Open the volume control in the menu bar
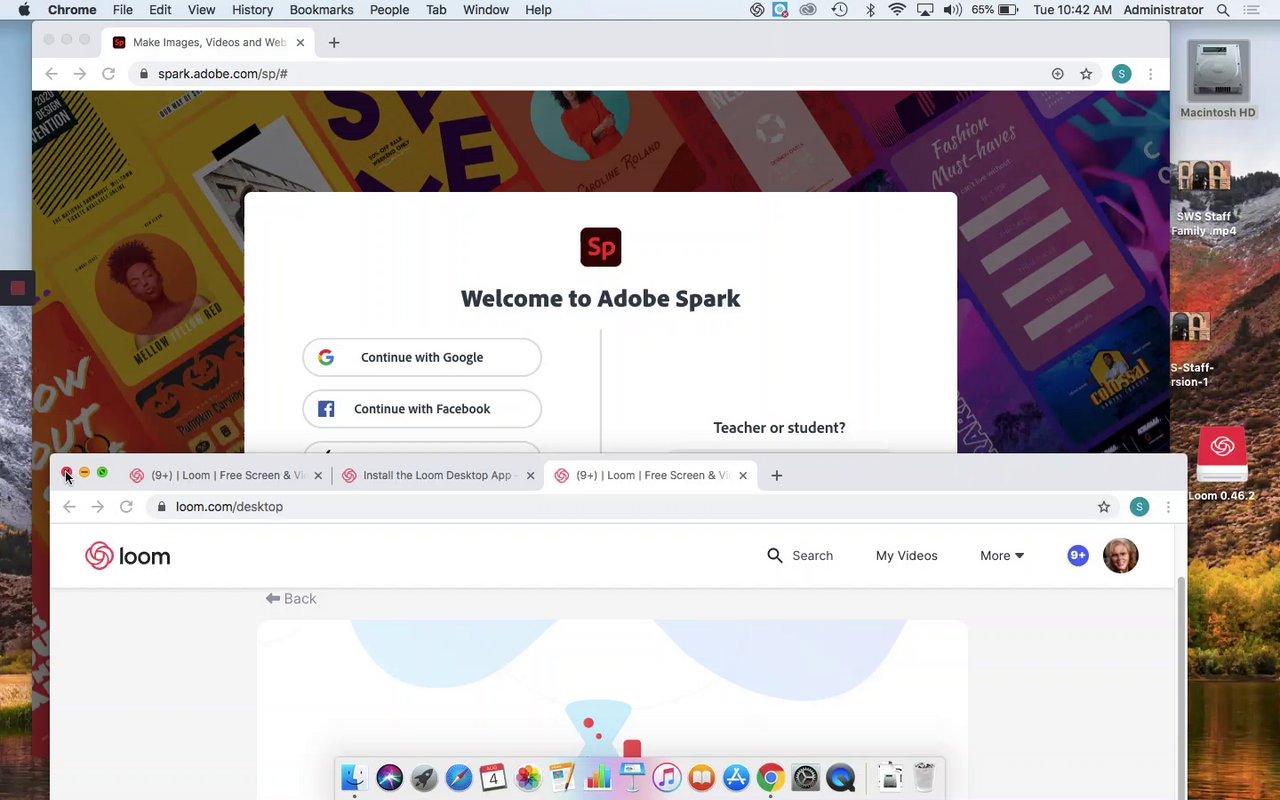1280x800 pixels. tap(952, 10)
